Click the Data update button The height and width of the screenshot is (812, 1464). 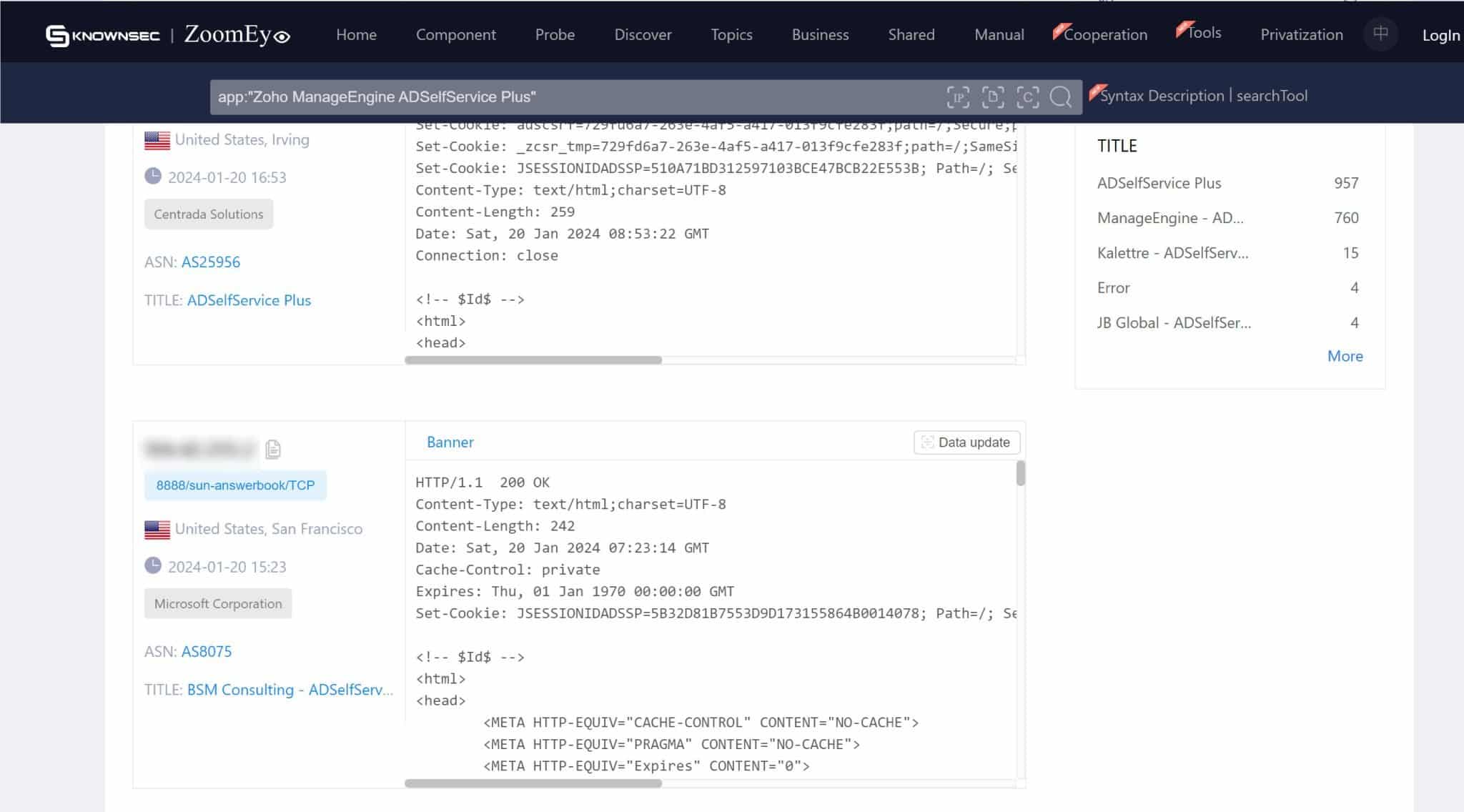[966, 442]
